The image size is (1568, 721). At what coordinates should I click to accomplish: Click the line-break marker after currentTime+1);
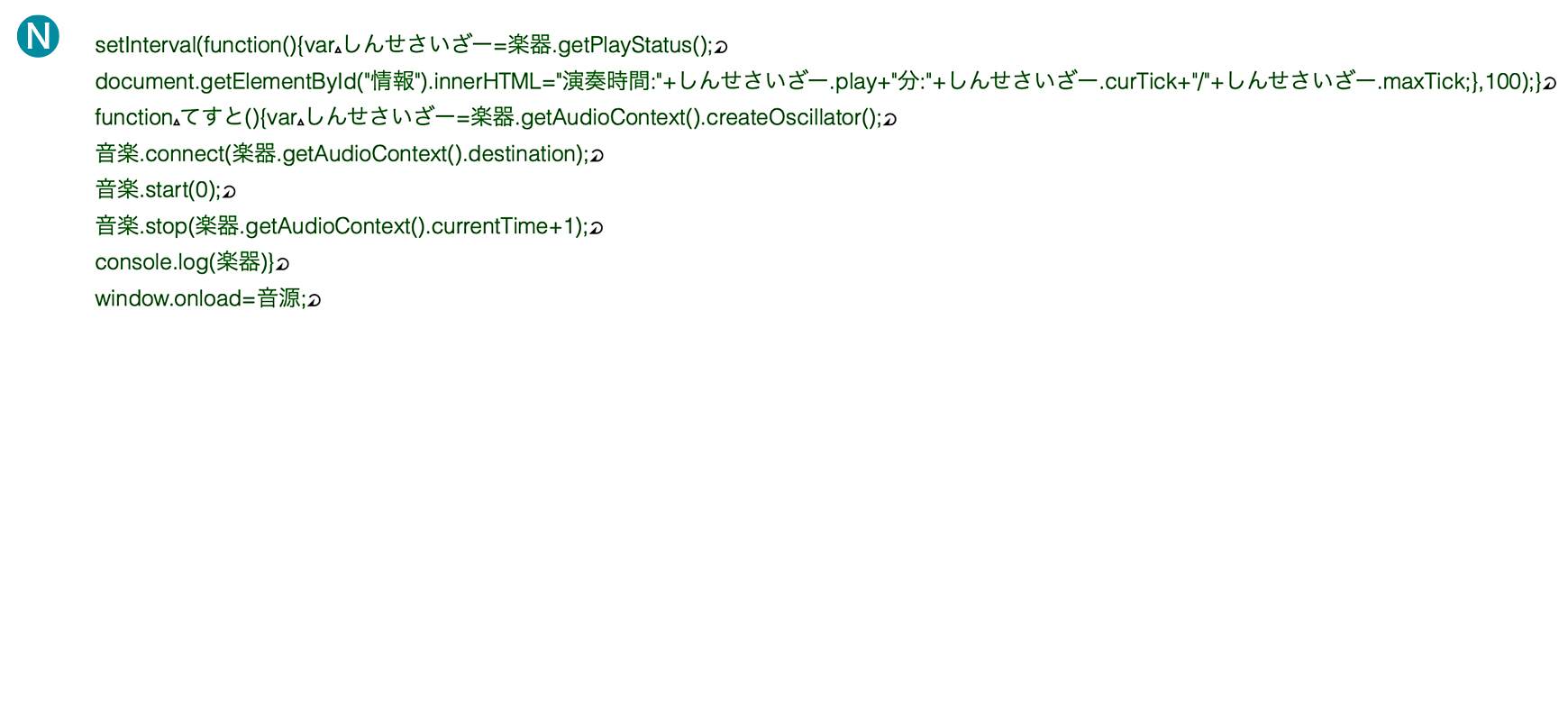click(x=596, y=227)
